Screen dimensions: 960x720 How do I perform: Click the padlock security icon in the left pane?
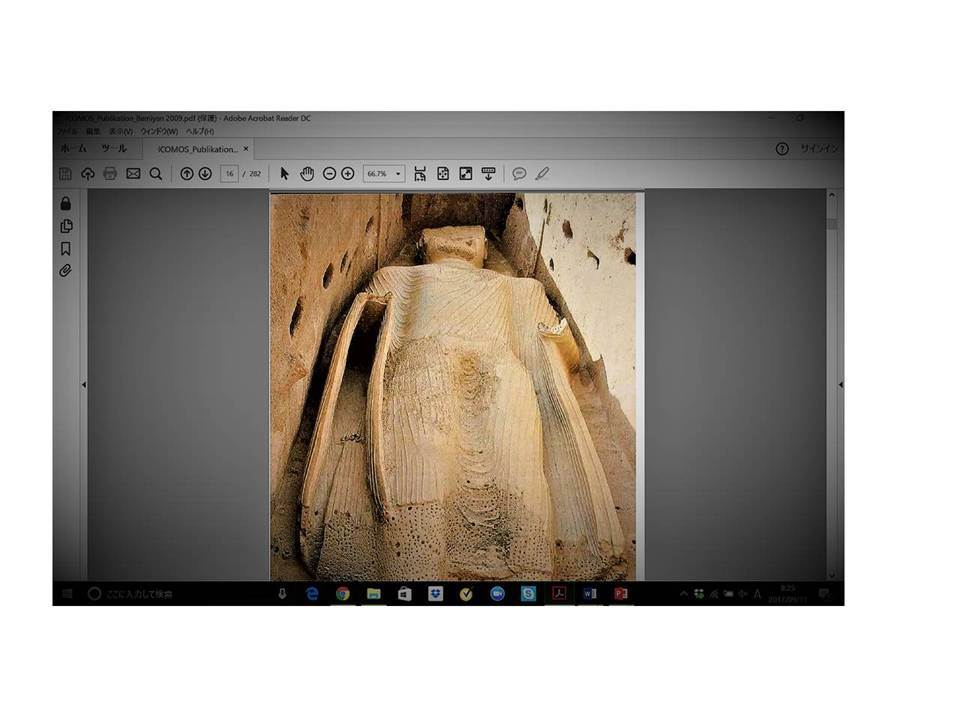pos(66,203)
